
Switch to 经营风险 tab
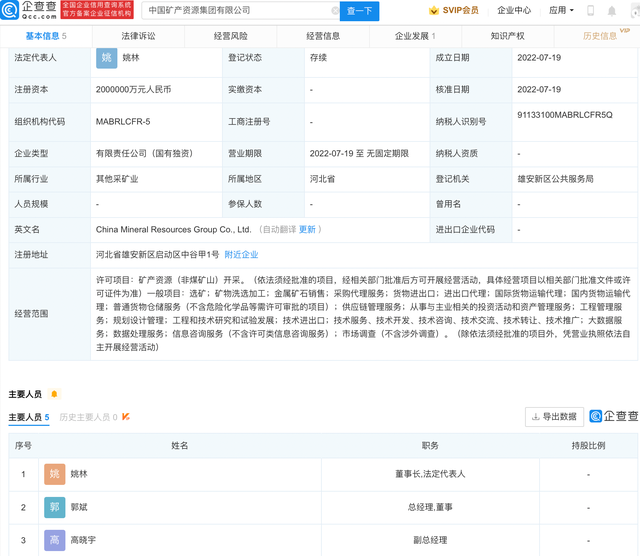coord(231,36)
